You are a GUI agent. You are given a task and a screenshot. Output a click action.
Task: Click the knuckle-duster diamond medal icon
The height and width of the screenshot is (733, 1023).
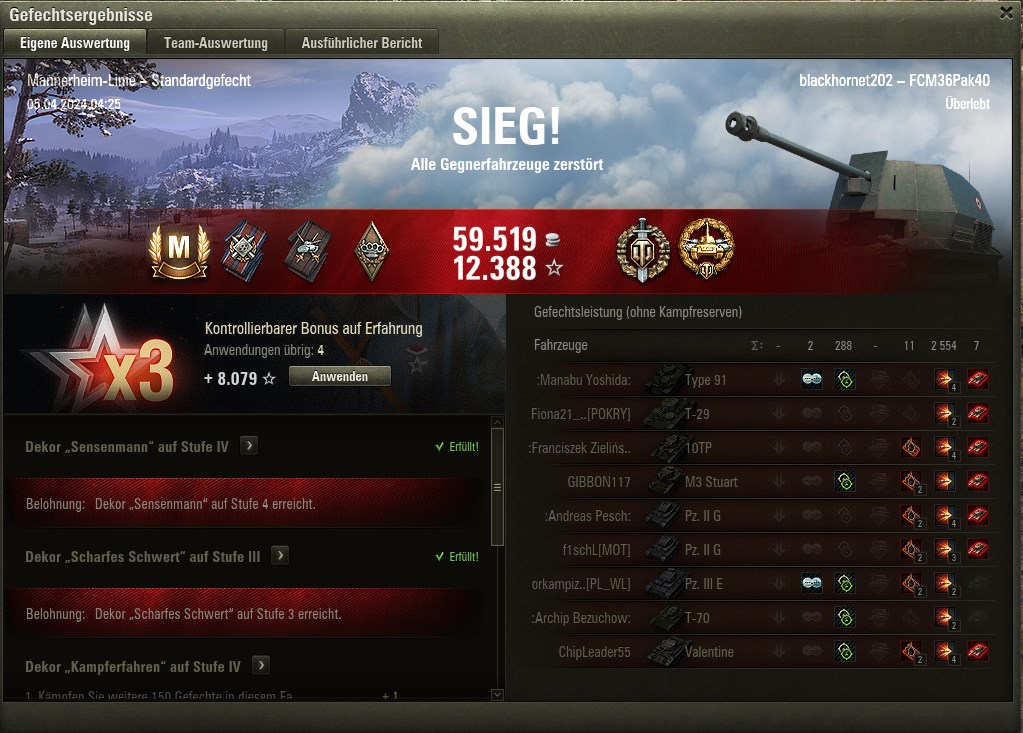[x=372, y=251]
